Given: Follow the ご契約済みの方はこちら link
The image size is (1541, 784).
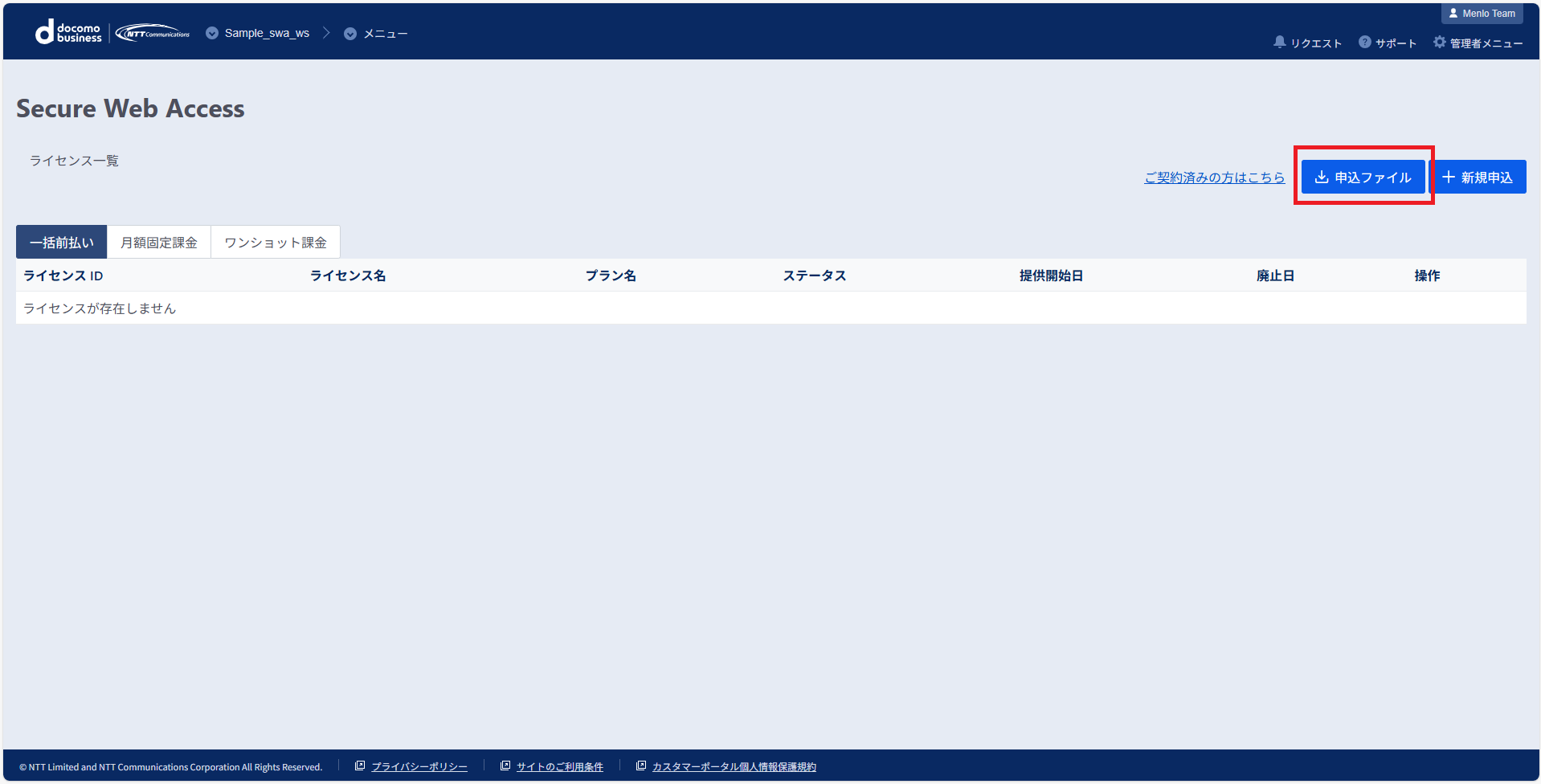Looking at the screenshot, I should (1215, 178).
